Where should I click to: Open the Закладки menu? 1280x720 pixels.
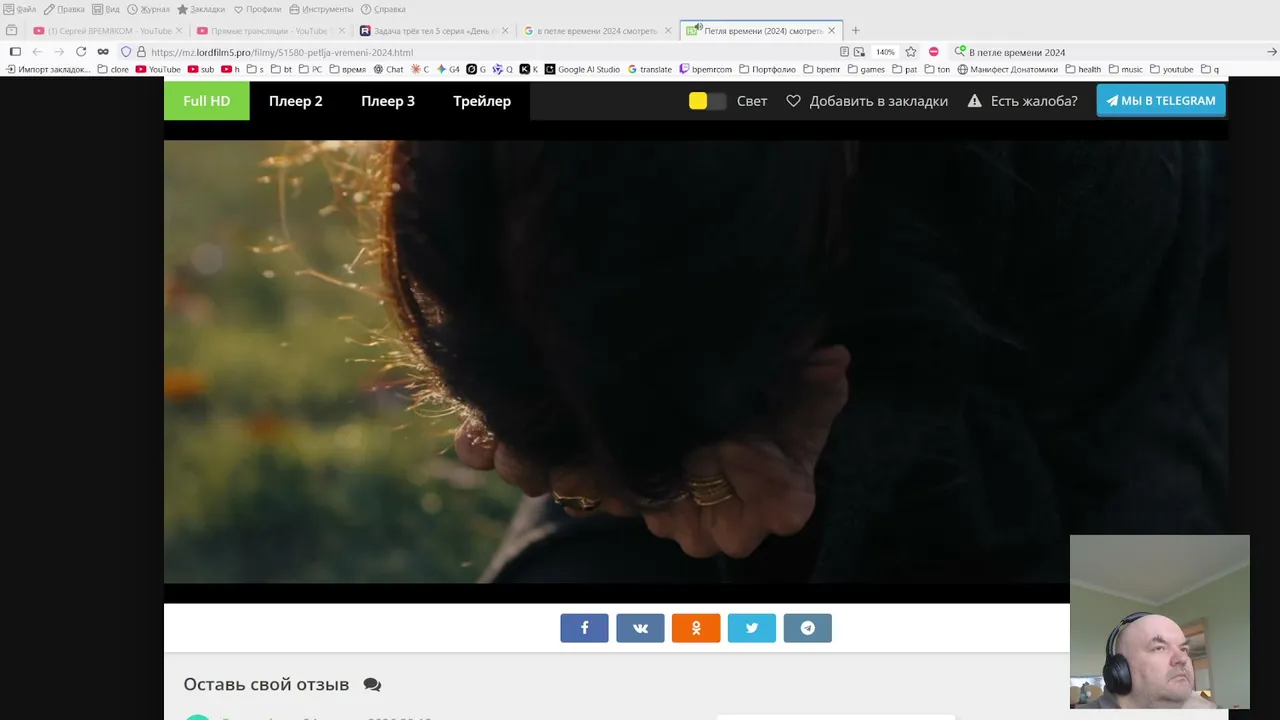(x=201, y=9)
